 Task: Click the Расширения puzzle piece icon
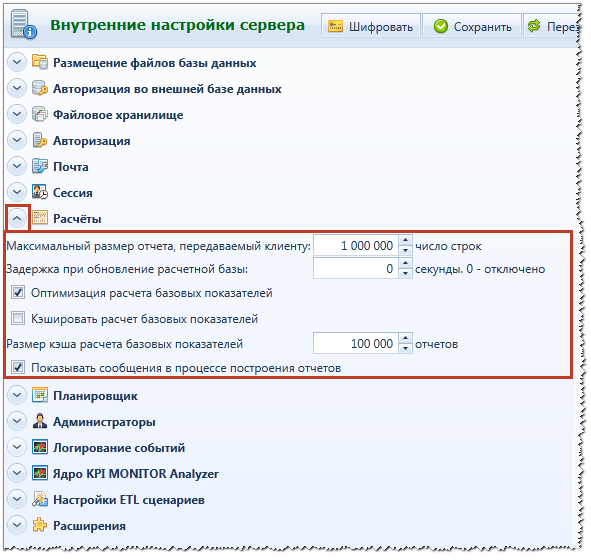point(40,525)
